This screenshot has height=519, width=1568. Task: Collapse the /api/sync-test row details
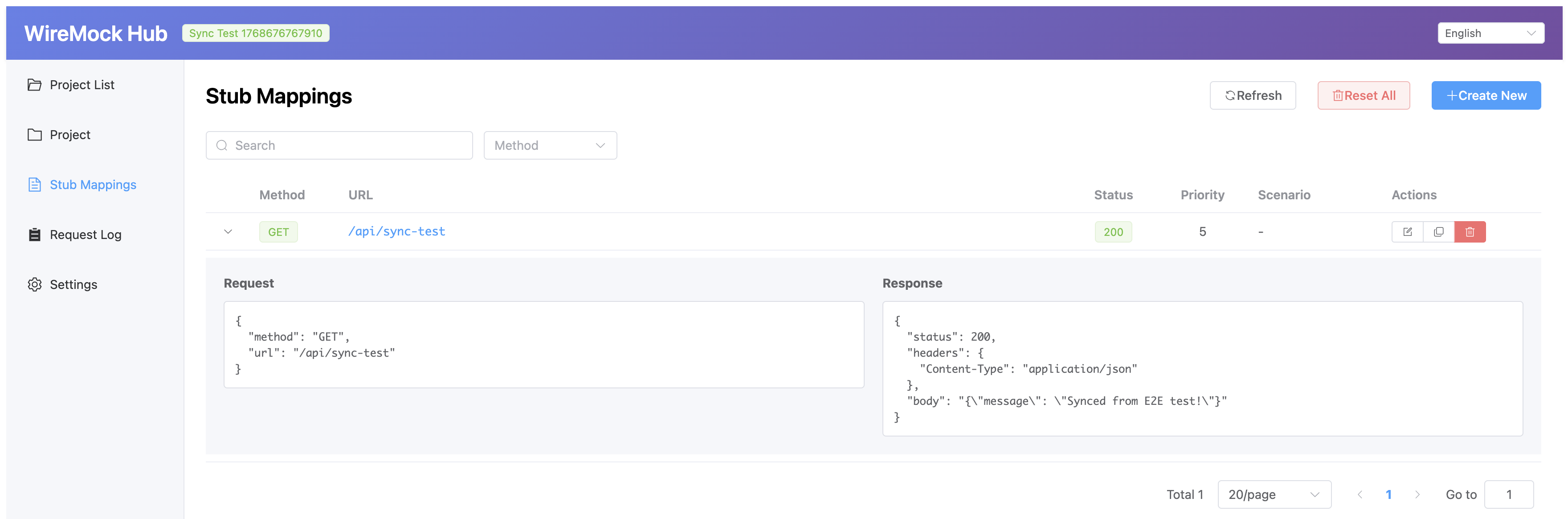228,231
